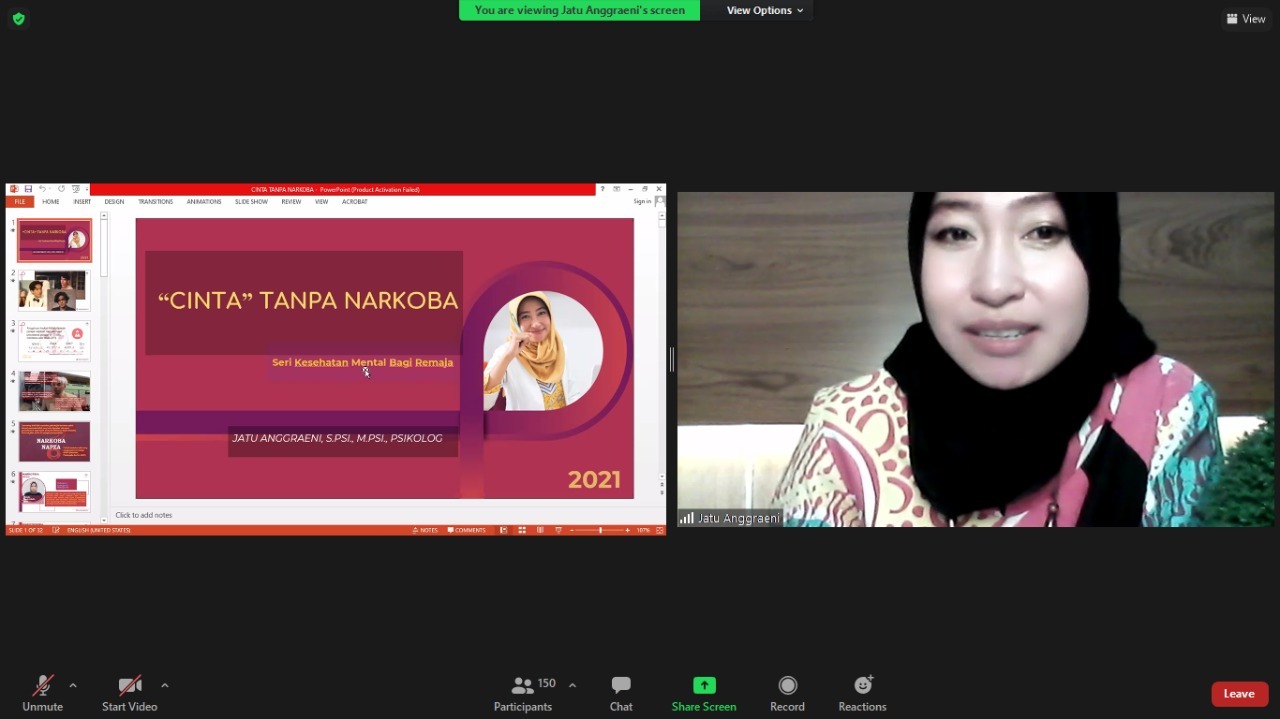Open the View Options dropdown
Screen dimensions: 1280x719
click(x=765, y=10)
